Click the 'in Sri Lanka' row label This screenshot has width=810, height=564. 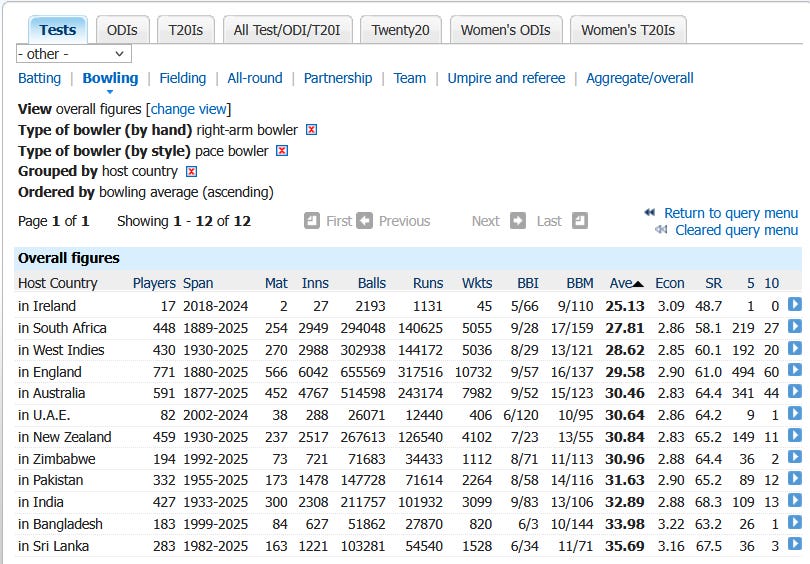point(53,546)
